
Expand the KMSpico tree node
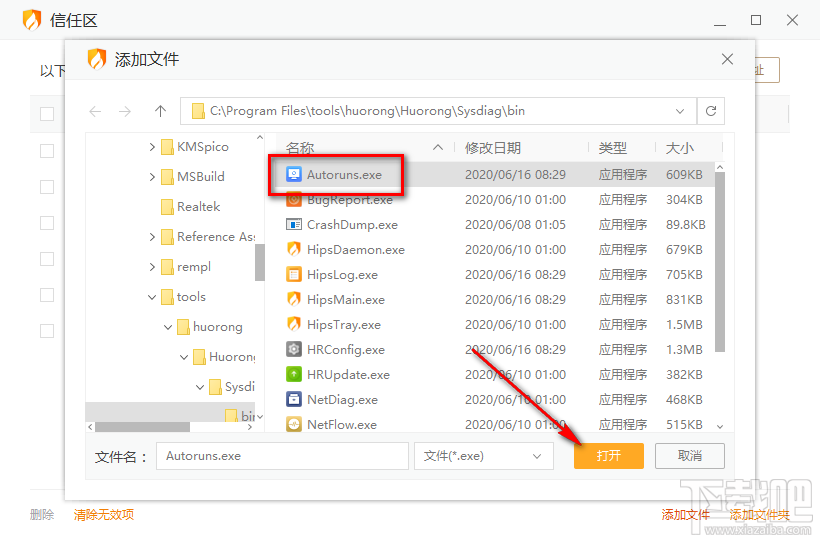[x=152, y=147]
